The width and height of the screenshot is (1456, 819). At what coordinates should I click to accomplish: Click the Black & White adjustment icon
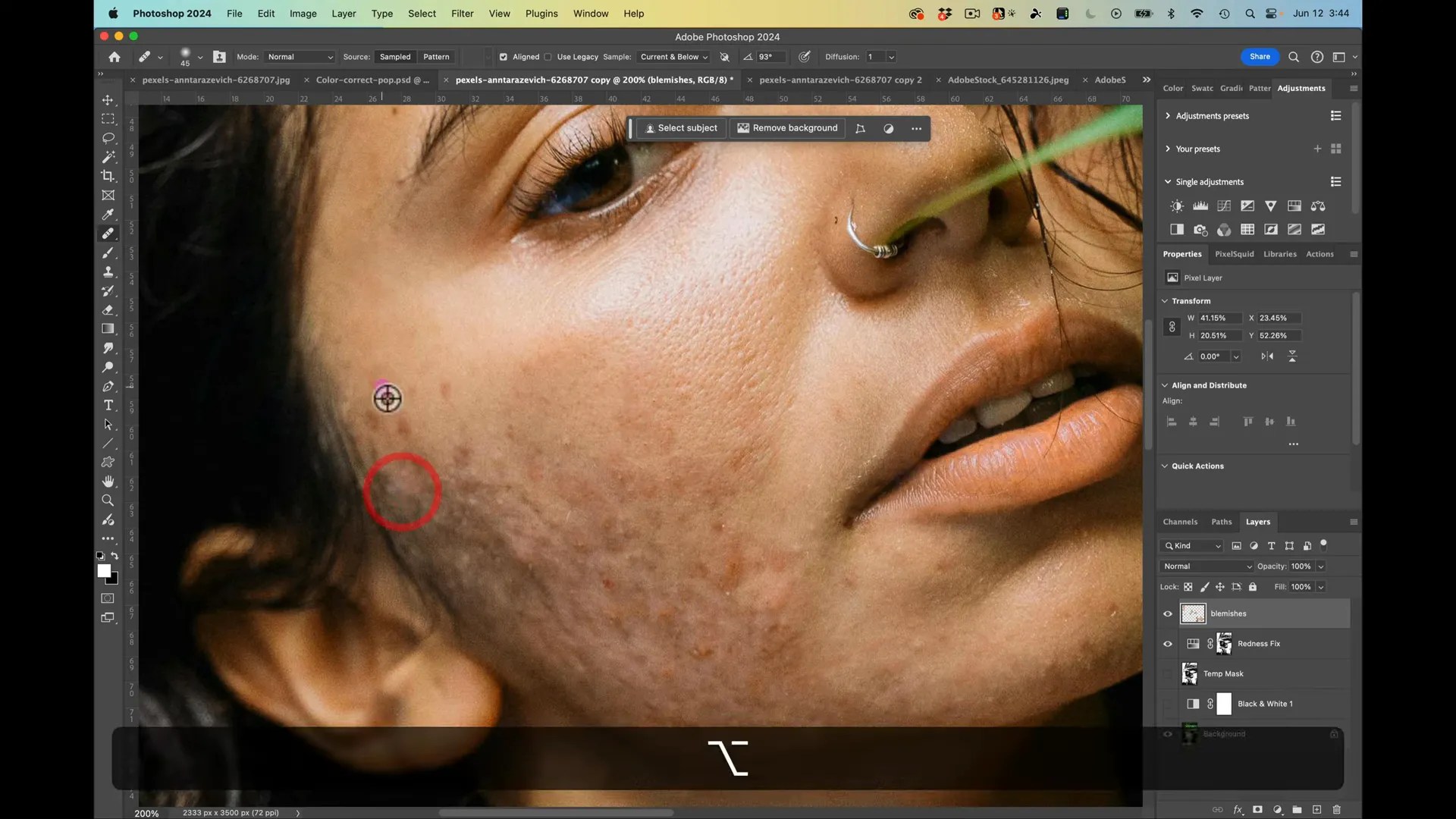pos(1177,230)
